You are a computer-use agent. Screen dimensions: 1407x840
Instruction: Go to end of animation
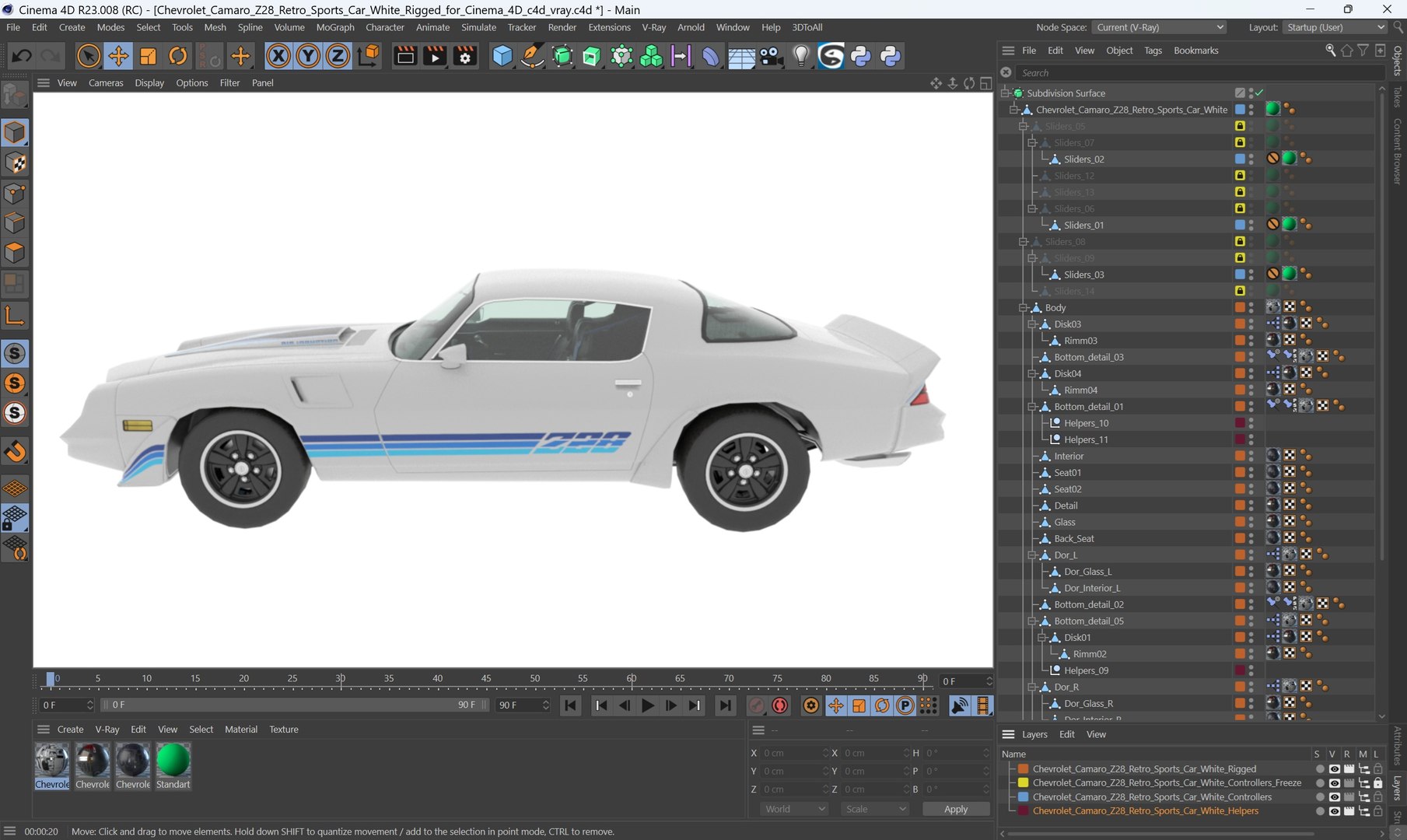coord(725,705)
